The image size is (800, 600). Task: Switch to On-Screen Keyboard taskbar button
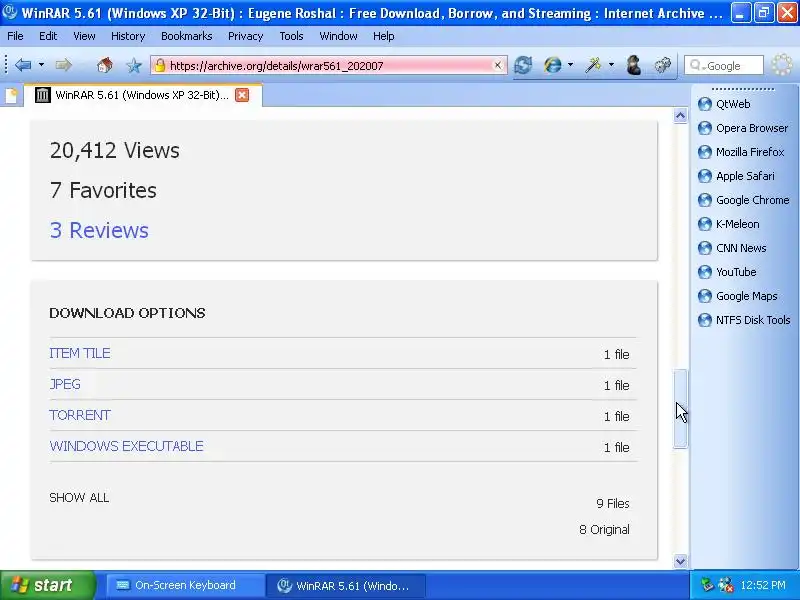pos(185,586)
